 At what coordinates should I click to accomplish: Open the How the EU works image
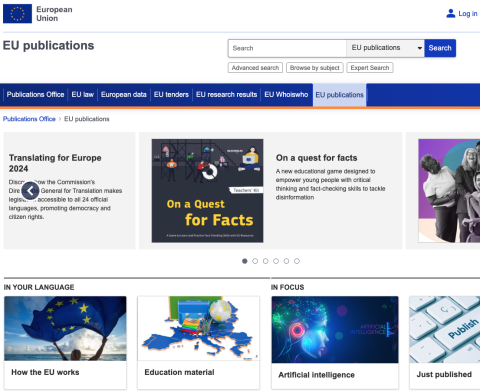click(65, 328)
